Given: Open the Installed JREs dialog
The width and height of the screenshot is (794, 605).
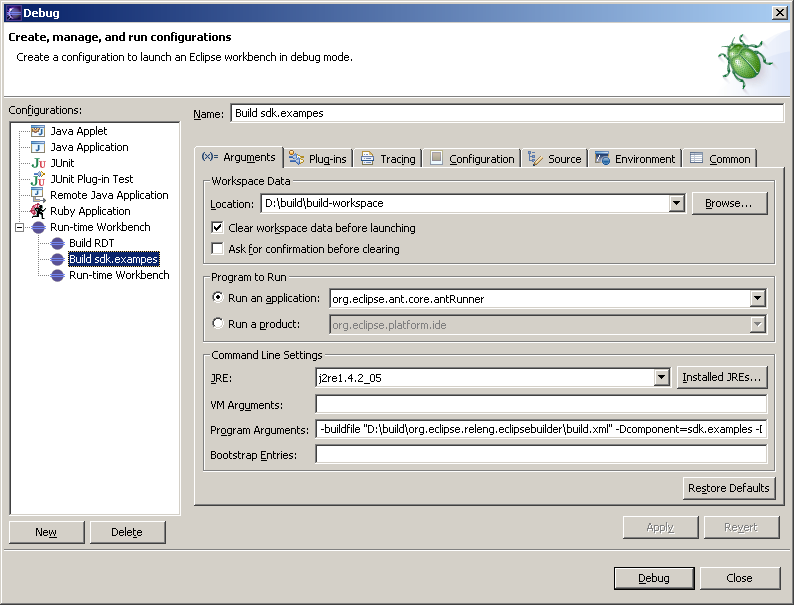Looking at the screenshot, I should (x=722, y=377).
